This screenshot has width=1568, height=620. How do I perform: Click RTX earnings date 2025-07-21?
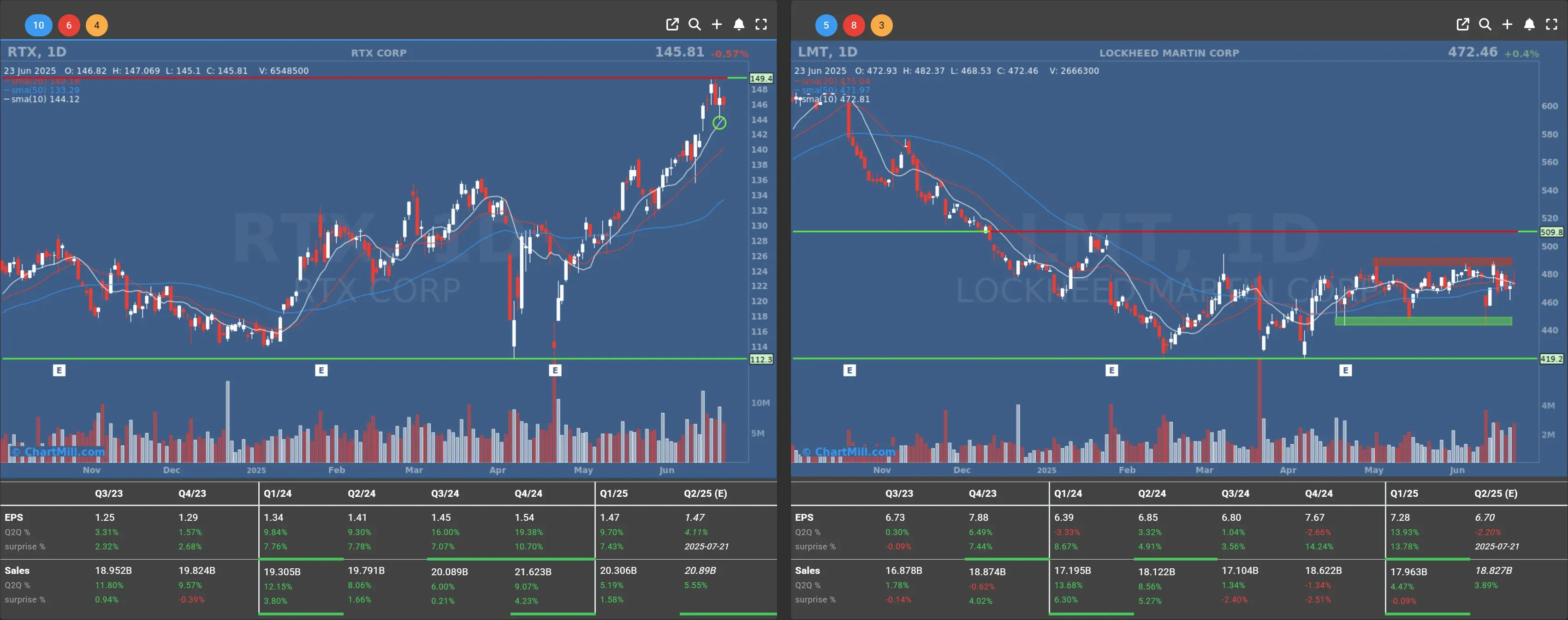(706, 546)
